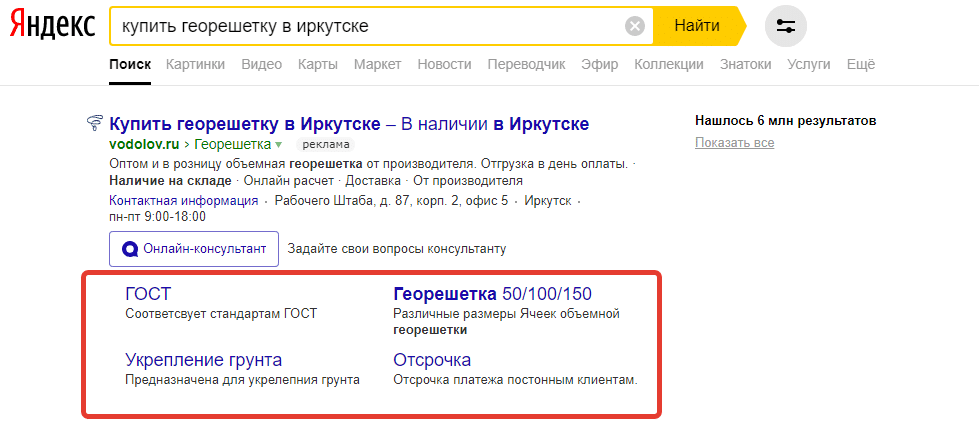
Task: Select the Поиск tab
Action: tap(130, 64)
